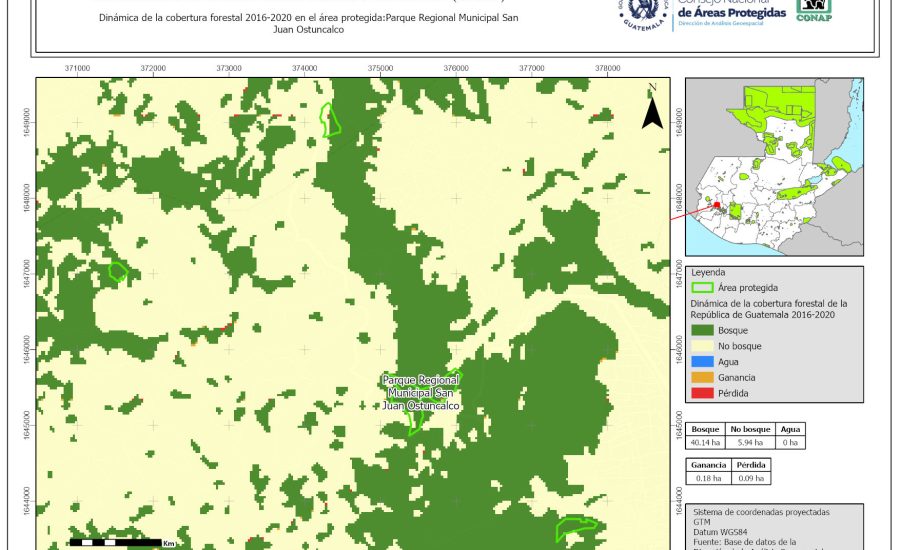900x550 pixels.
Task: Select the Ganancia orange legend swatch
Action: point(703,377)
